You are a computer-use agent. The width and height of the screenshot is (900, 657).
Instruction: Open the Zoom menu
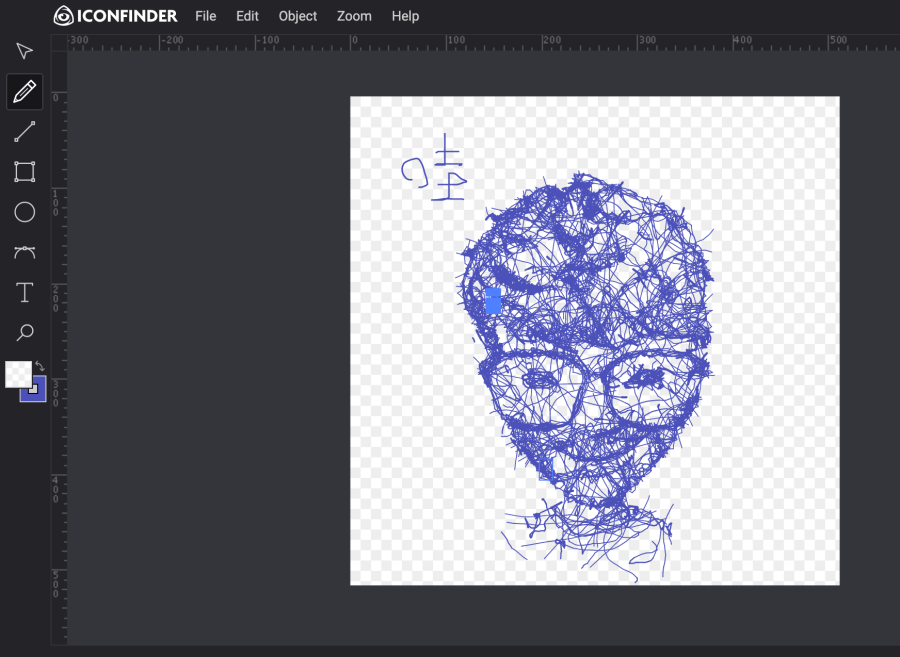[x=354, y=16]
